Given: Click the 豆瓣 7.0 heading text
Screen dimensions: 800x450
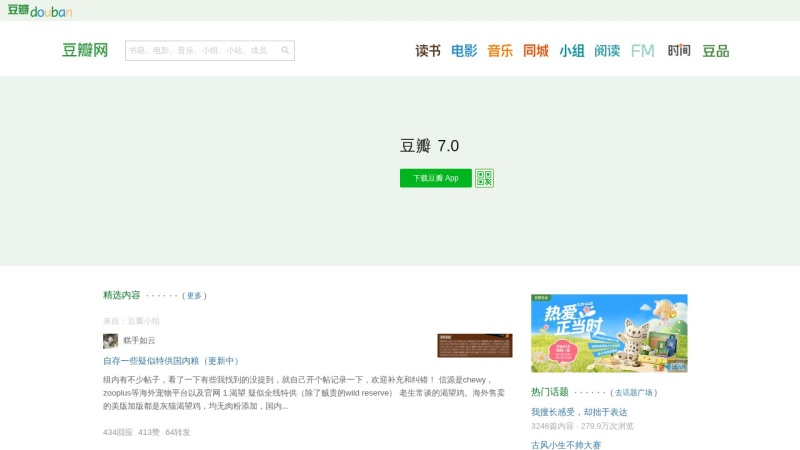Looking at the screenshot, I should click(x=429, y=146).
